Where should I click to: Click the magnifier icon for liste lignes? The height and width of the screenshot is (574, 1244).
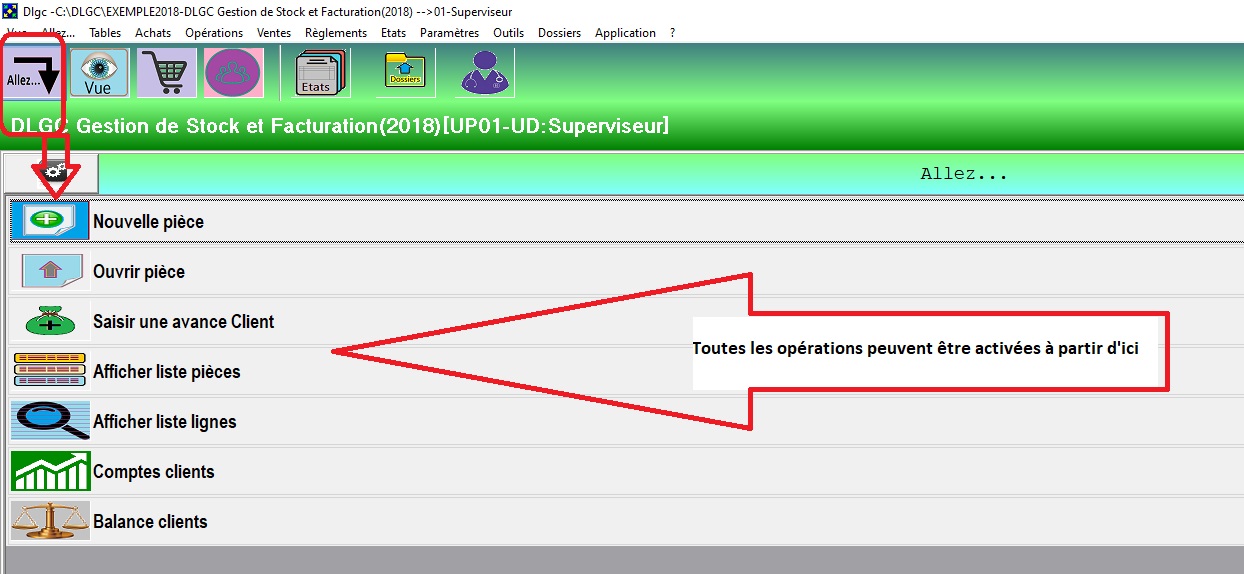[50, 421]
